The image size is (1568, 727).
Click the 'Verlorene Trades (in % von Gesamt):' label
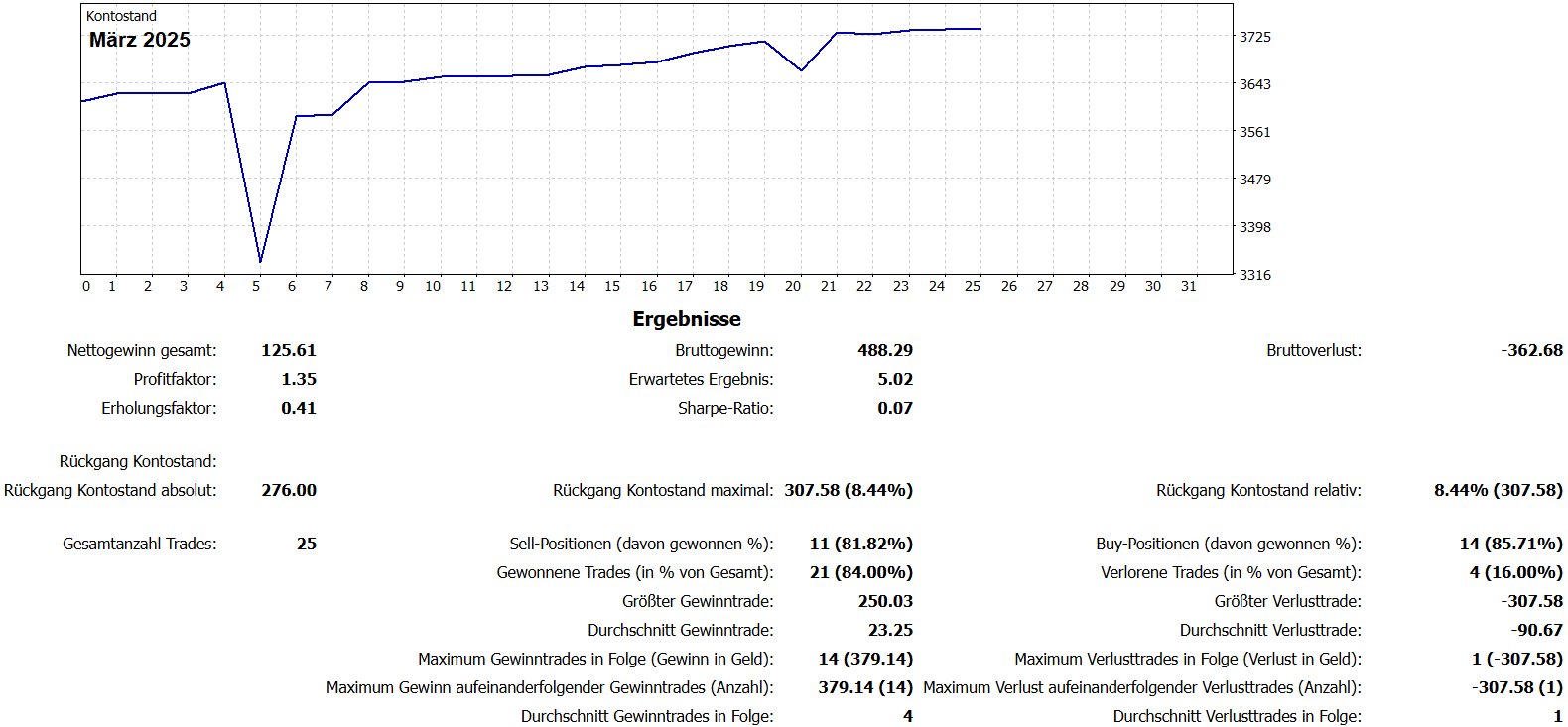click(1231, 572)
